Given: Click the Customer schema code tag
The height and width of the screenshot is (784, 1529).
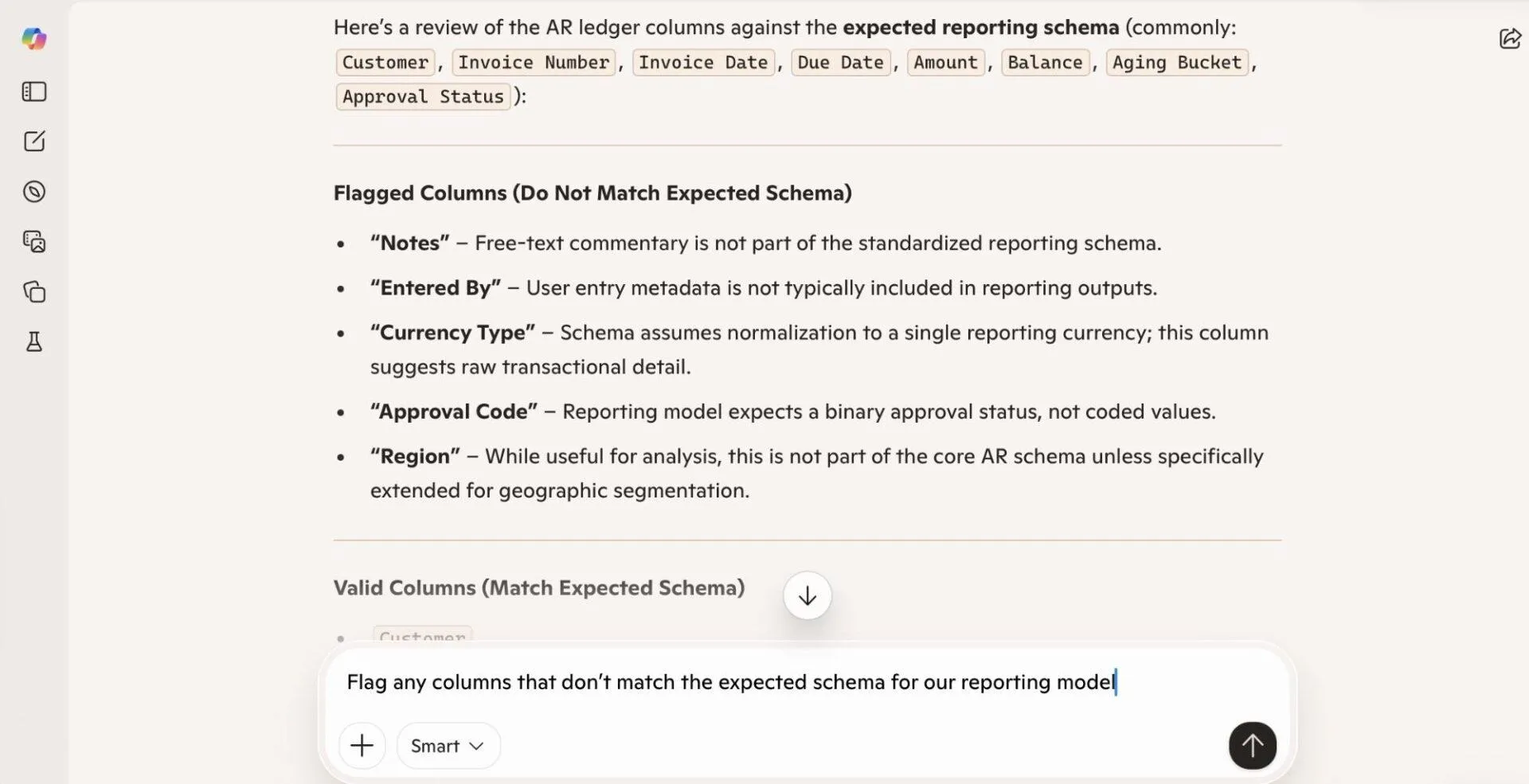Looking at the screenshot, I should coord(385,62).
